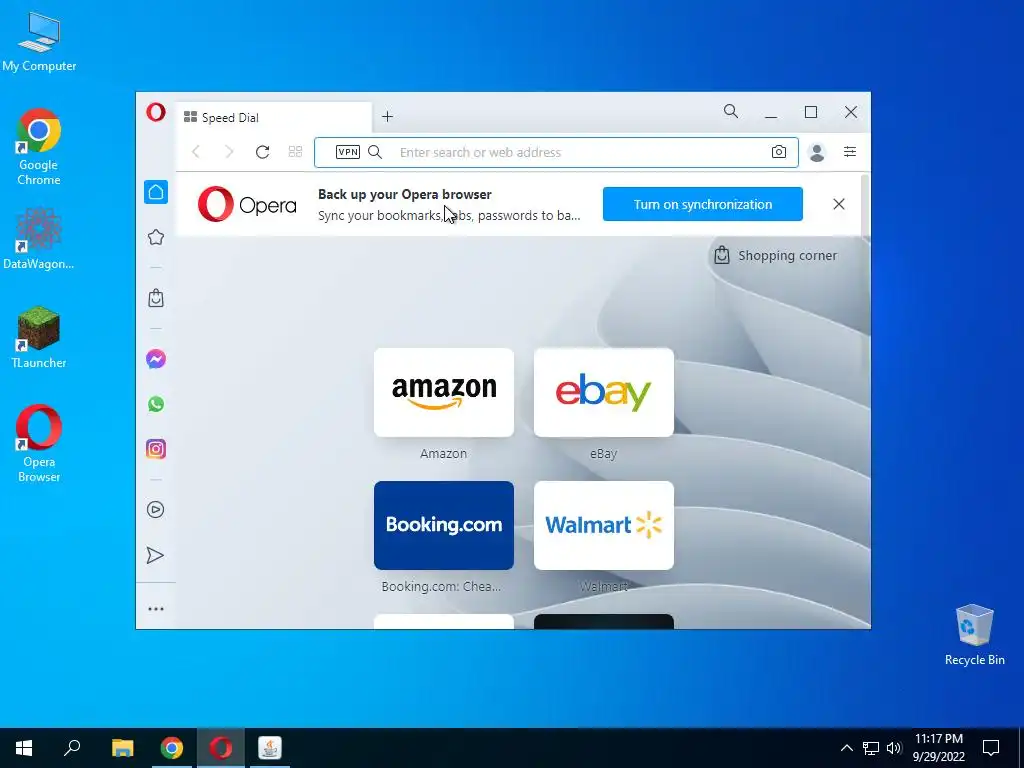Click the Amazon tile label text

point(443,454)
